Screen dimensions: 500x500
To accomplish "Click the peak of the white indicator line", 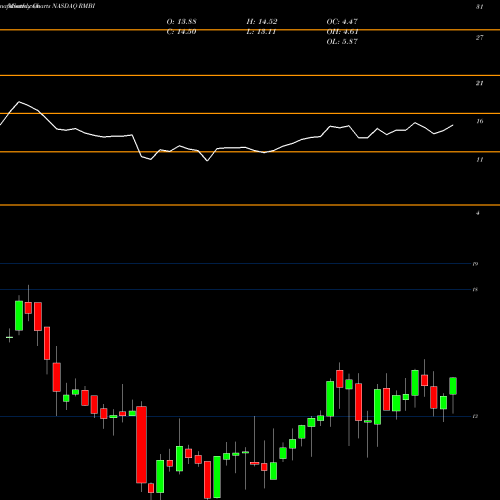I will click(19, 101).
